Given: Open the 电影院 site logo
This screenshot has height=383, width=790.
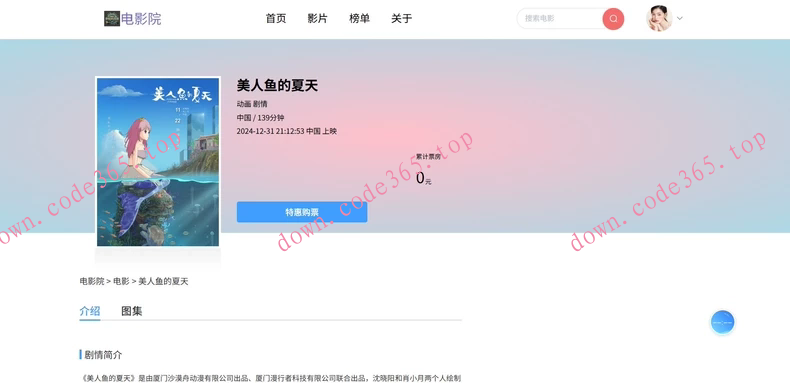Looking at the screenshot, I should (112, 19).
